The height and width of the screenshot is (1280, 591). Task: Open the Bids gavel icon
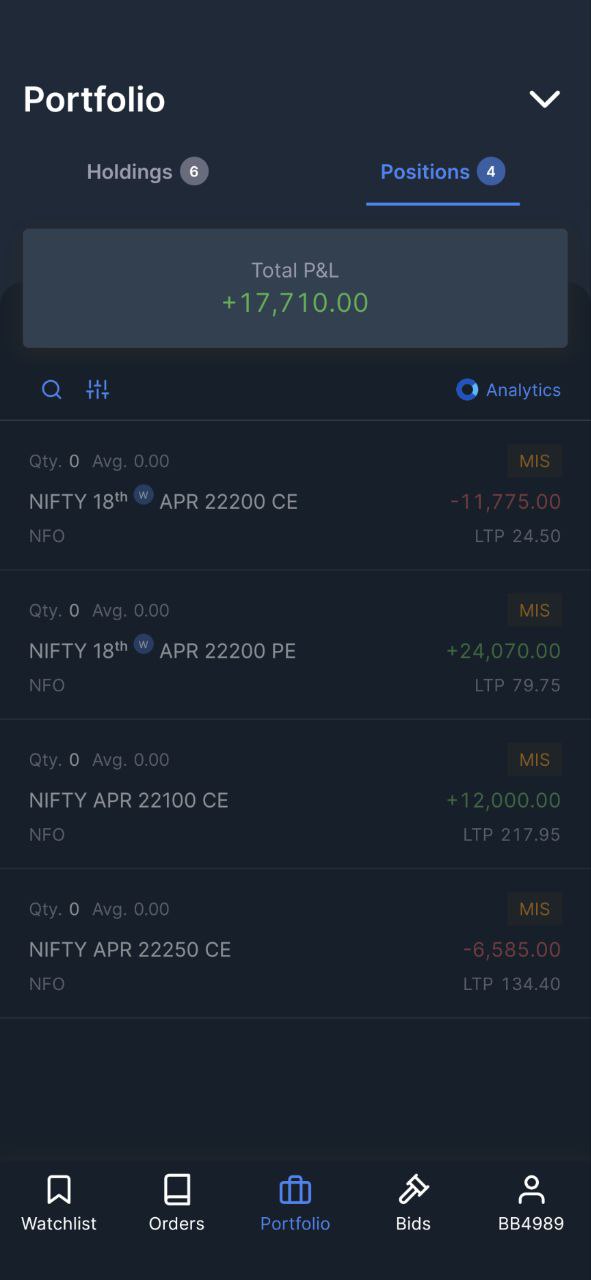pyautogui.click(x=413, y=1189)
